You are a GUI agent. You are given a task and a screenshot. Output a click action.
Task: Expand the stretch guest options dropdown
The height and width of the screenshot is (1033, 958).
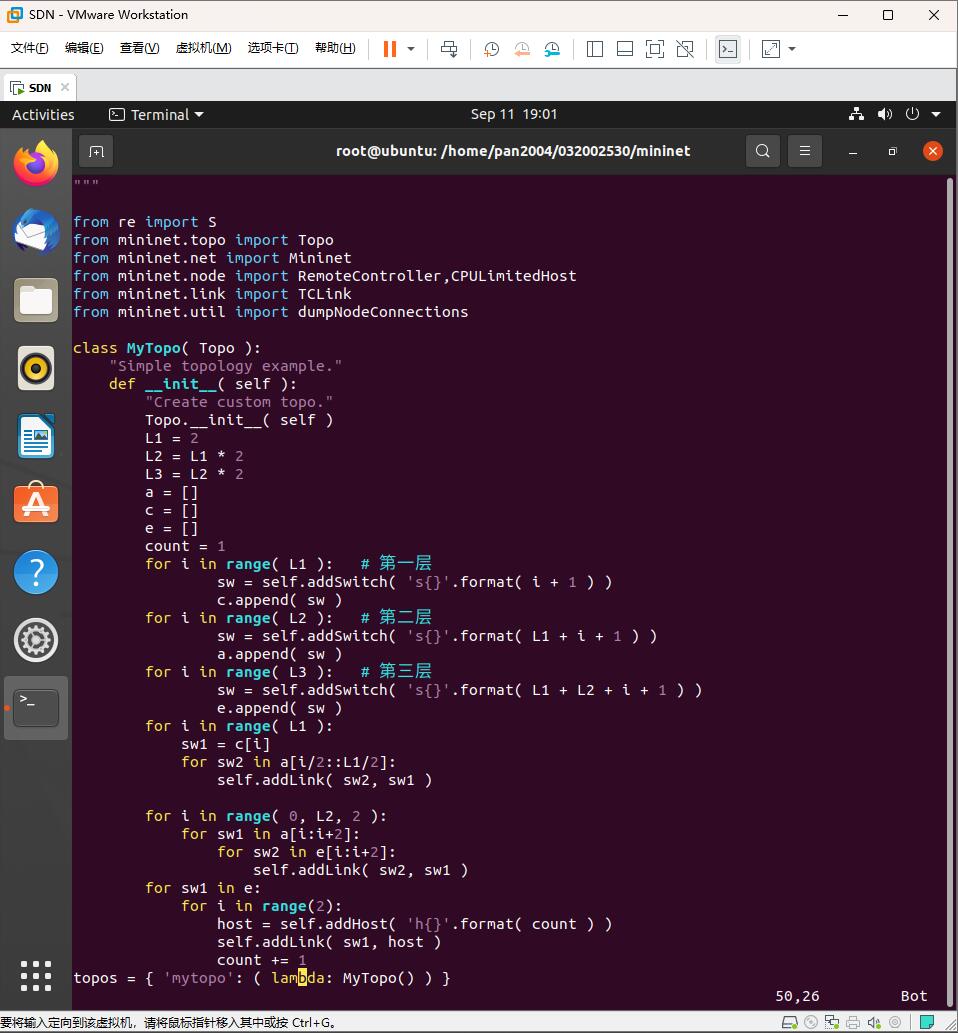click(x=792, y=49)
